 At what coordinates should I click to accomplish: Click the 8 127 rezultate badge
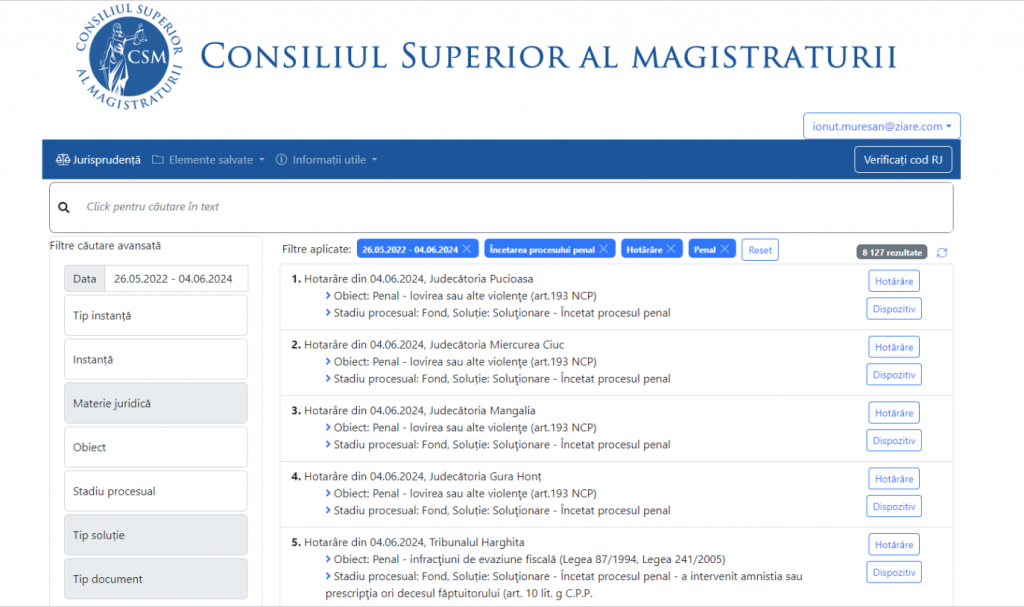[891, 252]
